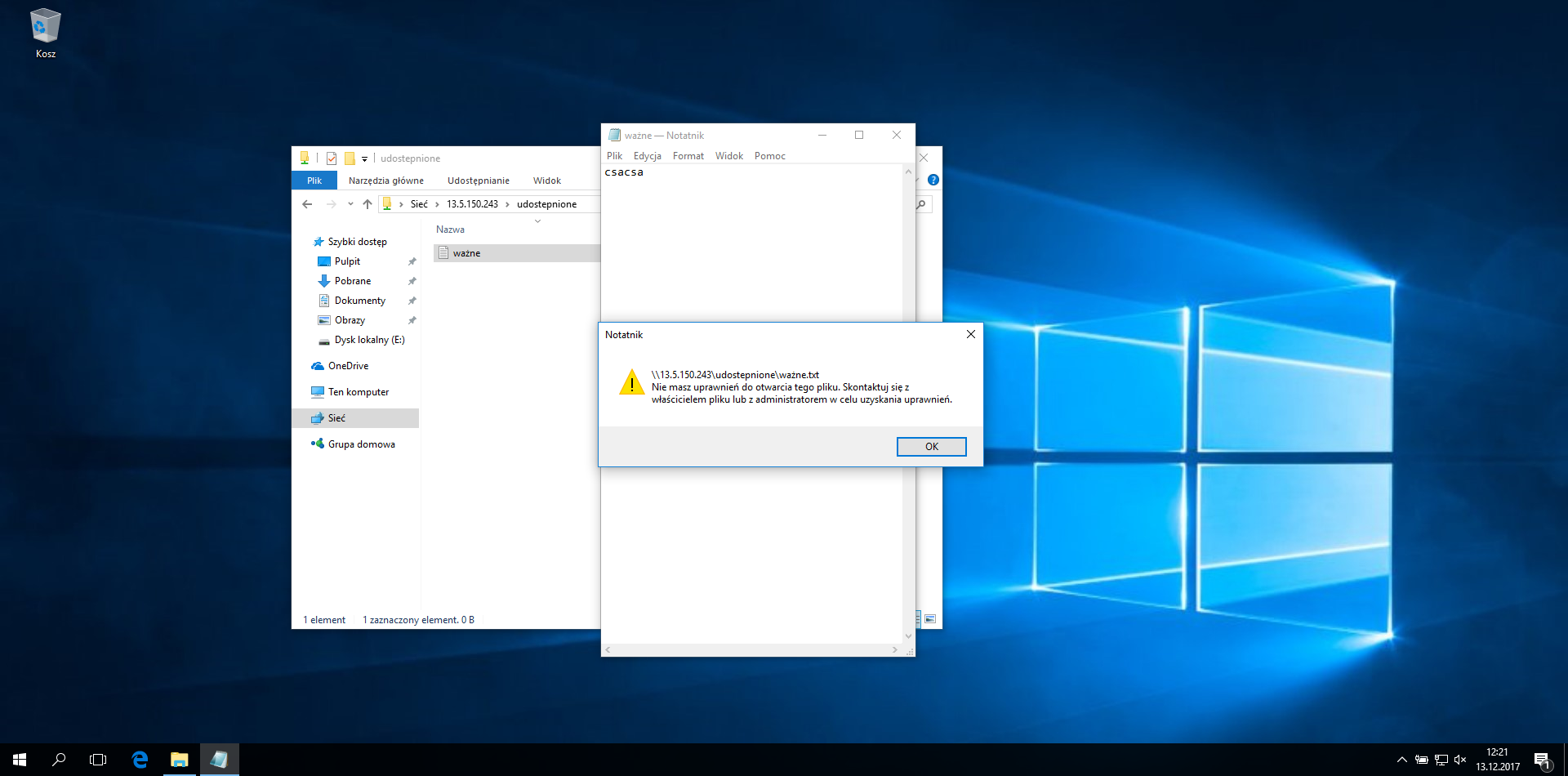Screen dimensions: 1568x776
Task: Go back using the Explorer back arrow
Action: point(307,204)
